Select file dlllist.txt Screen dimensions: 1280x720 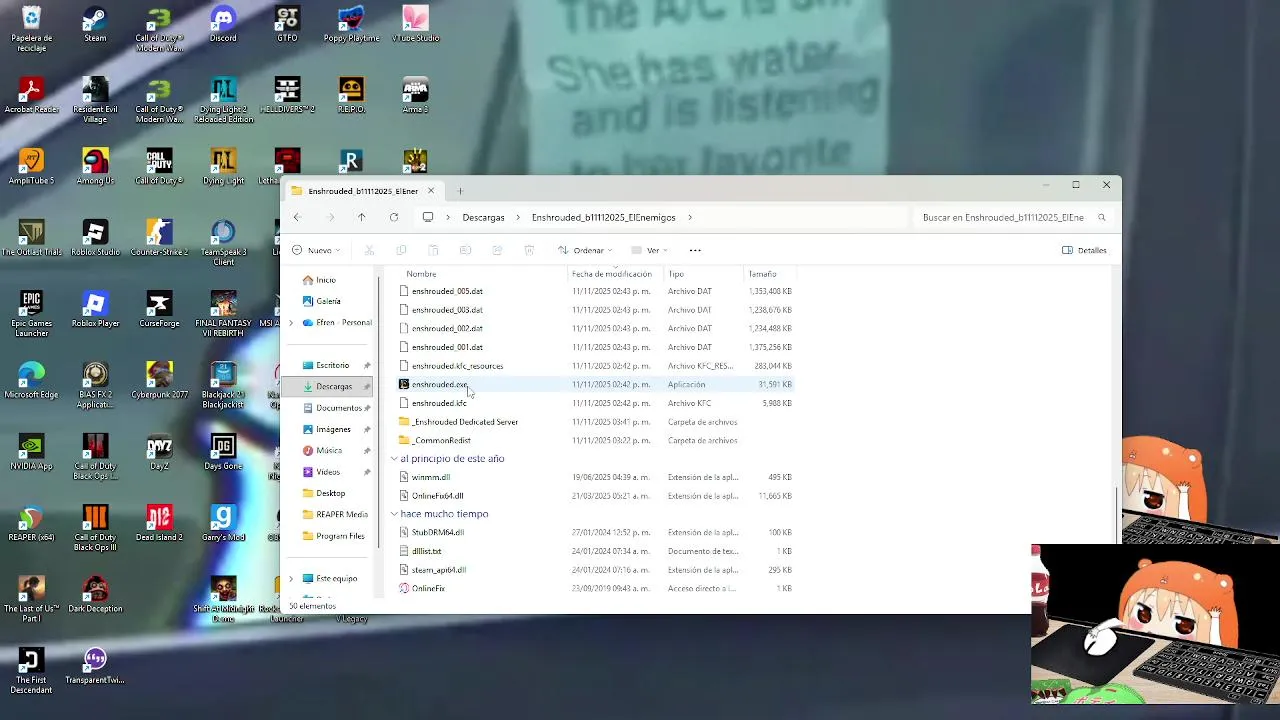426,551
